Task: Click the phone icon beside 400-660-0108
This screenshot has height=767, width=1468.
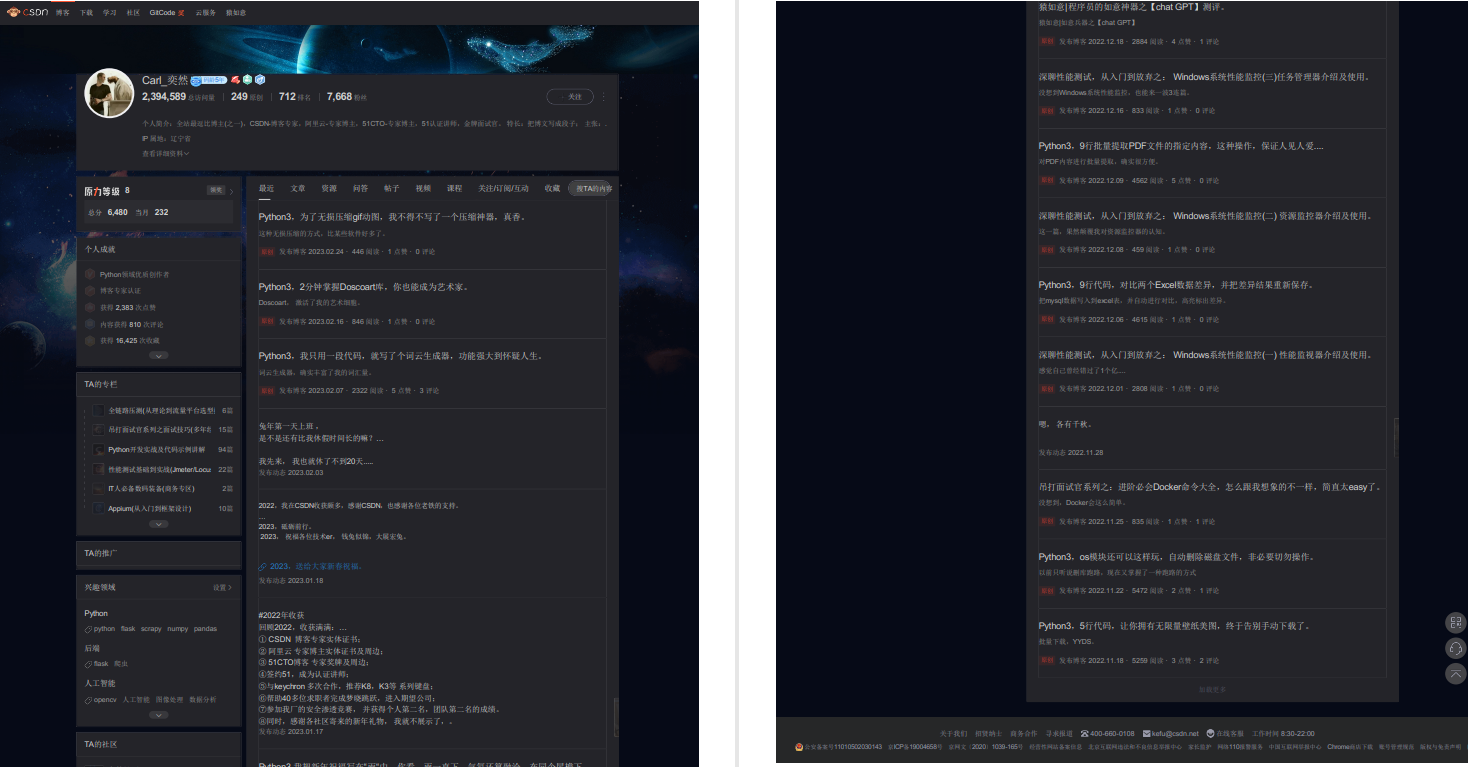Action: pos(1085,733)
